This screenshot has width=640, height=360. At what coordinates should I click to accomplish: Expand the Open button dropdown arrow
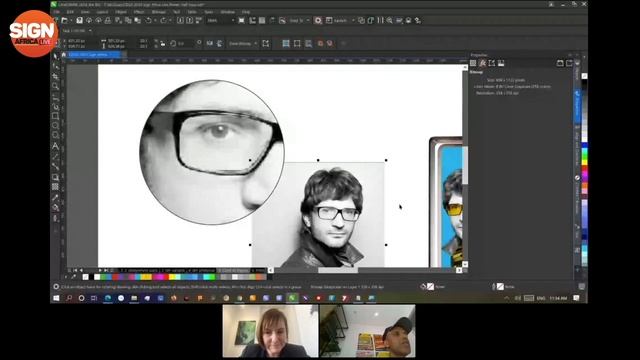click(70, 20)
